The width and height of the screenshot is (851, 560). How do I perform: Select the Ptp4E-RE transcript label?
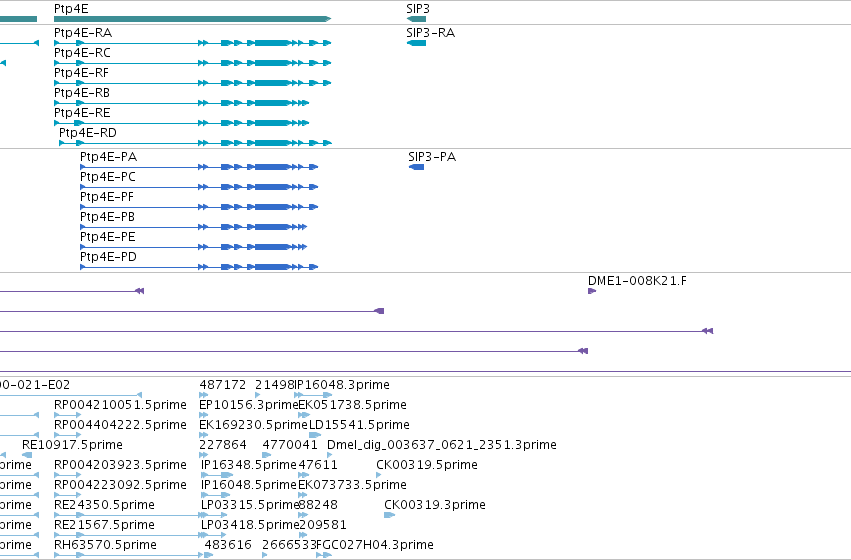coord(82,113)
